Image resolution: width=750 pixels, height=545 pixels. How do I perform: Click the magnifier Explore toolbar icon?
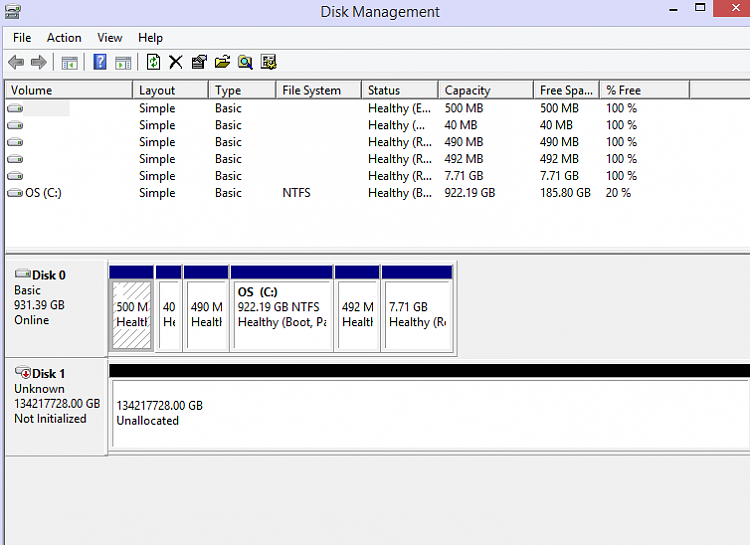click(x=245, y=62)
